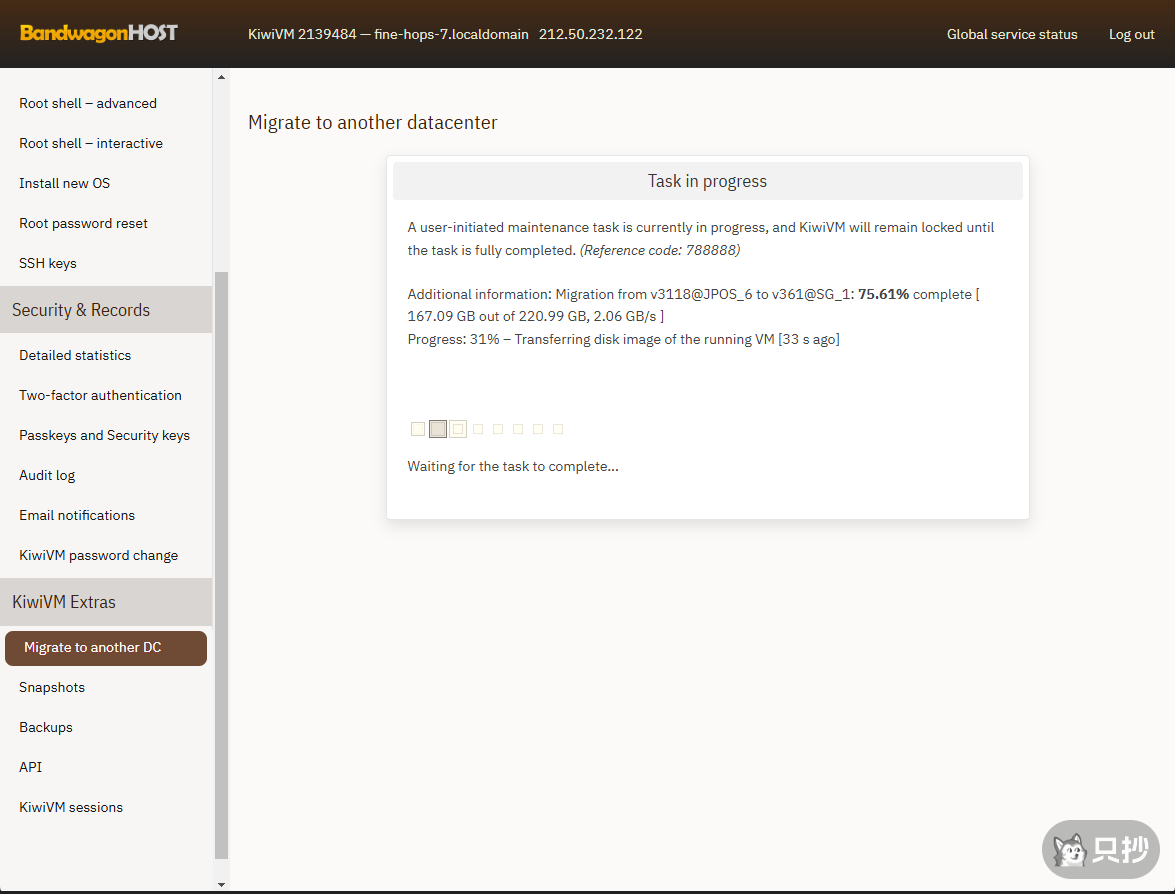This screenshot has width=1175, height=894.
Task: Open Detailed statistics
Action: click(x=75, y=355)
